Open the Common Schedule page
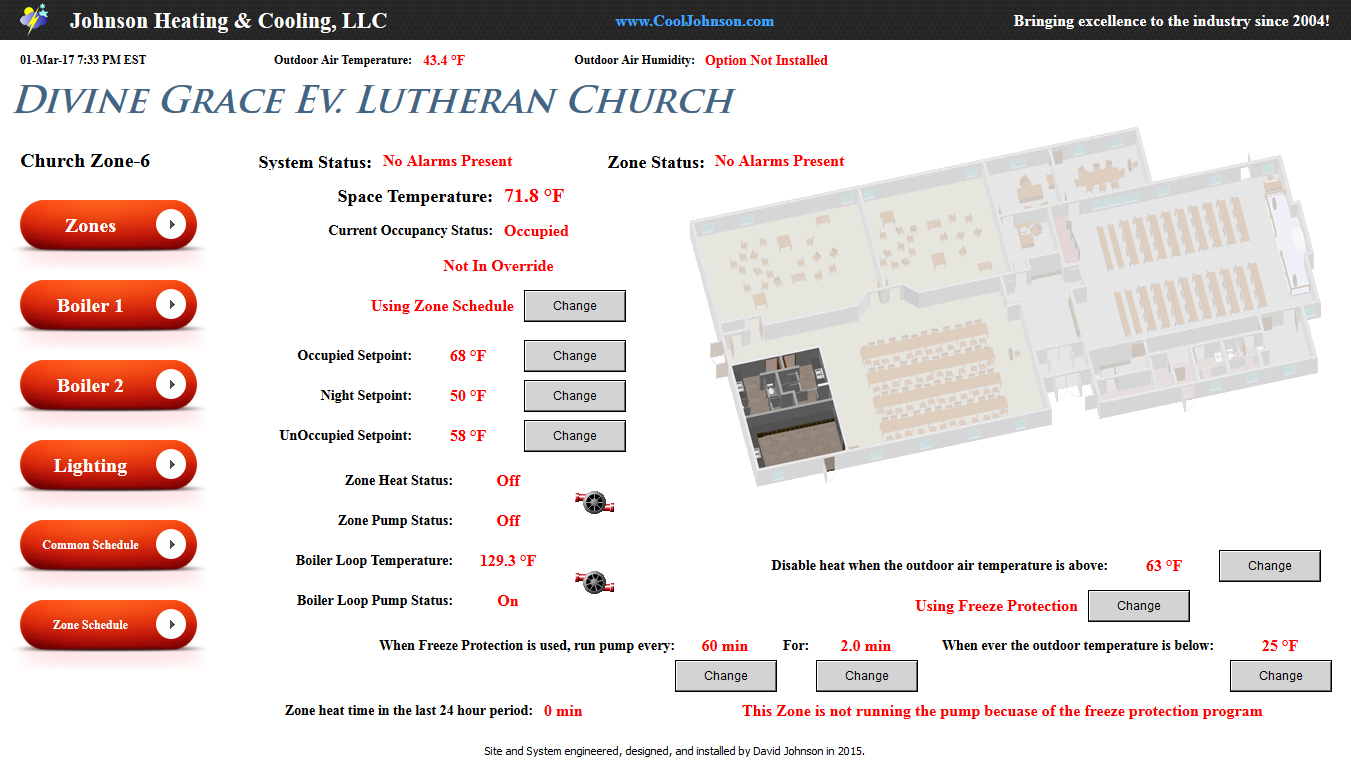The height and width of the screenshot is (775, 1351). coord(108,545)
